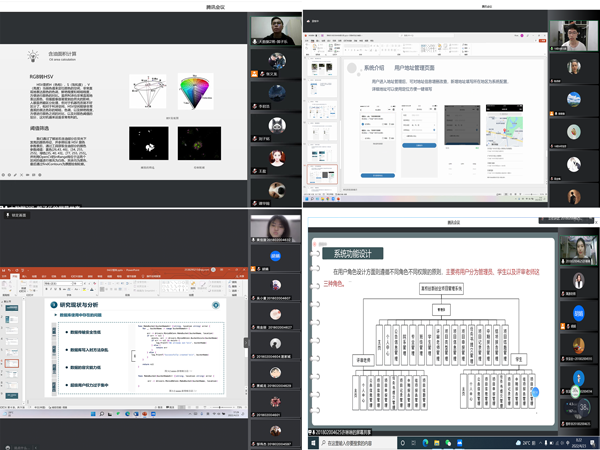Click the round emblem on research-status slide
The image size is (600, 450).
click(x=216, y=305)
